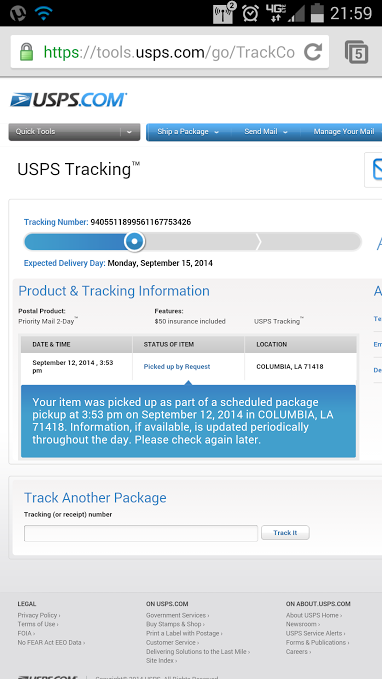382x679 pixels.
Task: Tap the Wi-Fi status bar icon
Action: (x=43, y=13)
